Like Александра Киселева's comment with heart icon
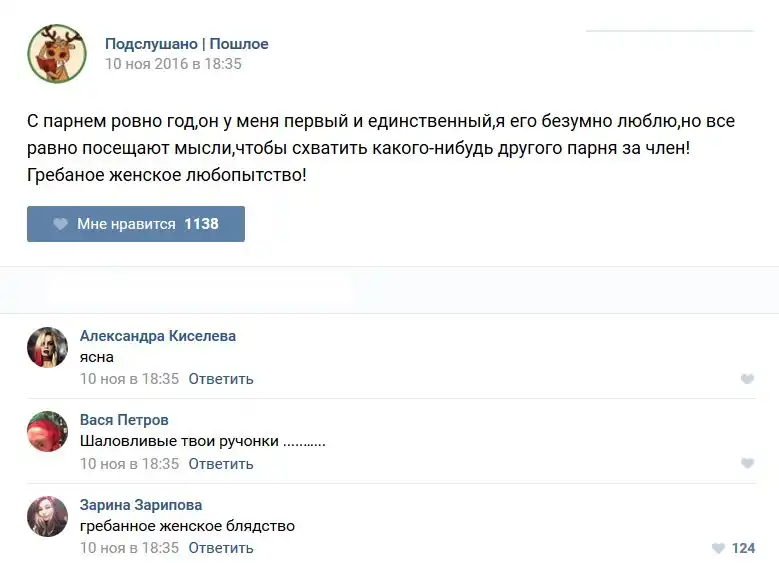 [747, 379]
